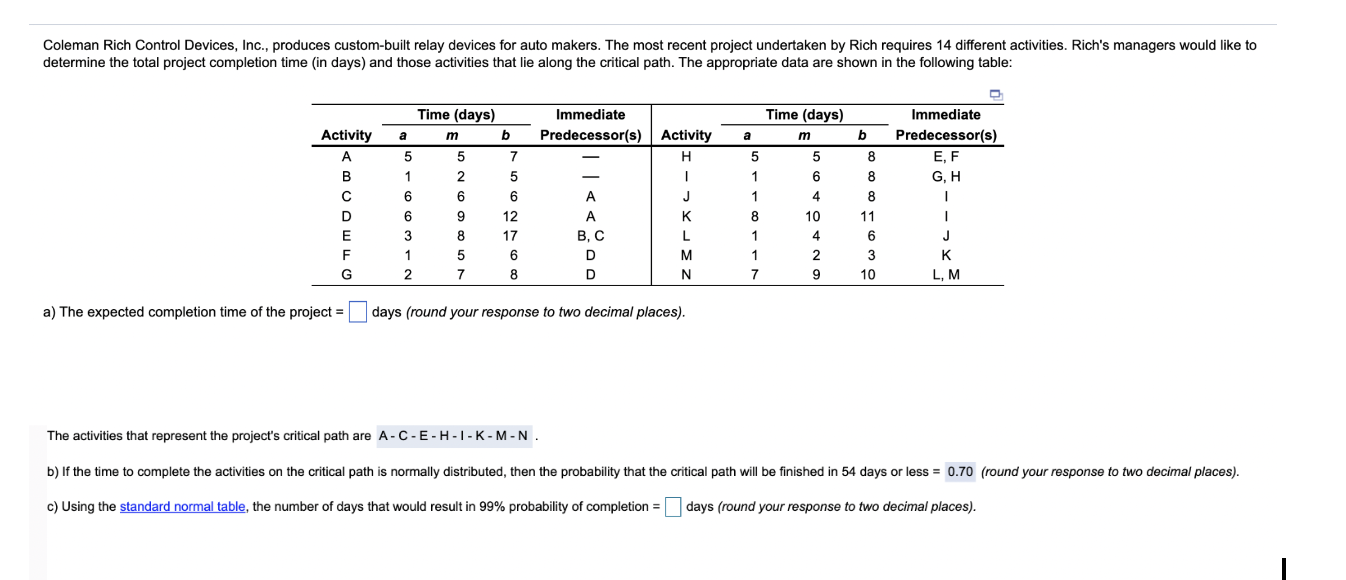Click the expected completion time answer box

click(358, 312)
